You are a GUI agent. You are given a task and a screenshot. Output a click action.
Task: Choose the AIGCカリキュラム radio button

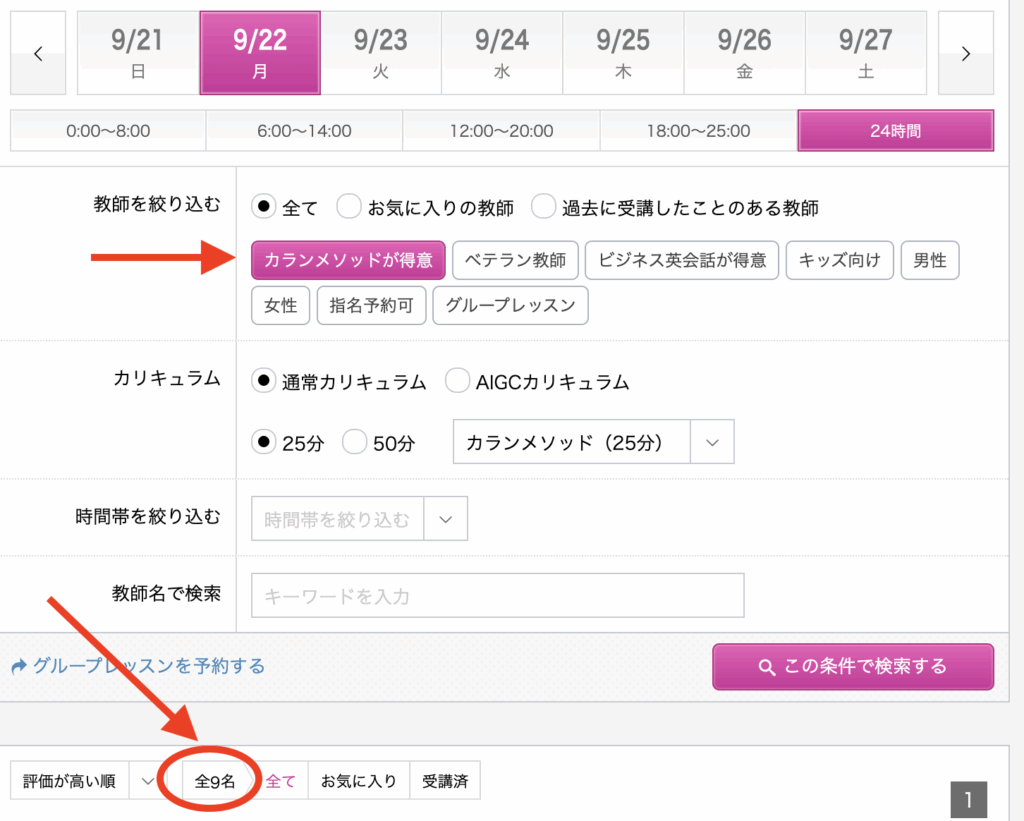[457, 381]
